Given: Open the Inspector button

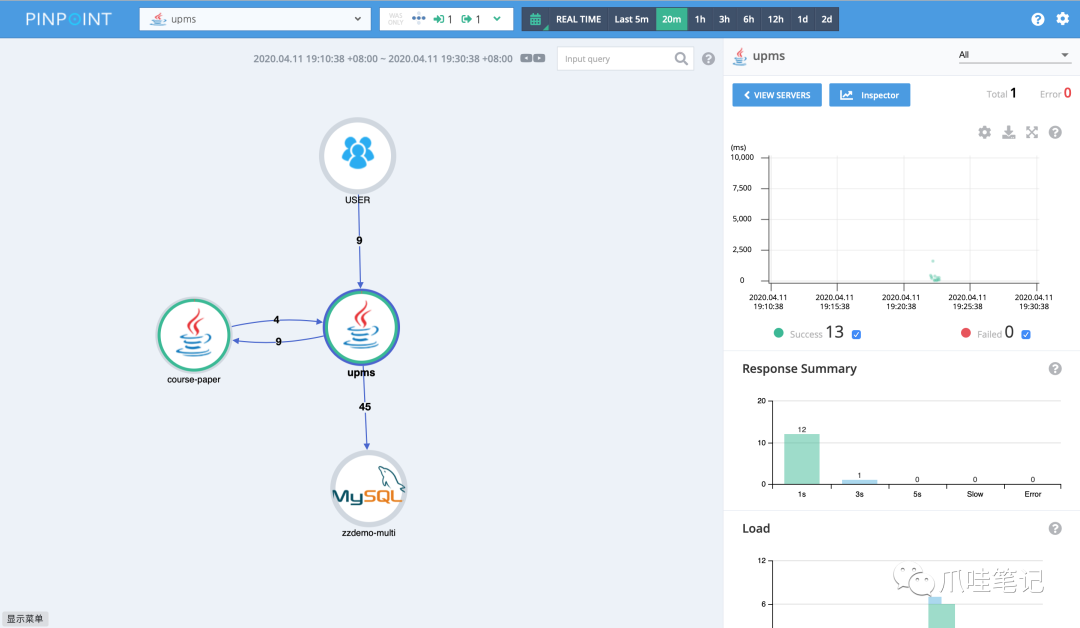Looking at the screenshot, I should tap(869, 95).
